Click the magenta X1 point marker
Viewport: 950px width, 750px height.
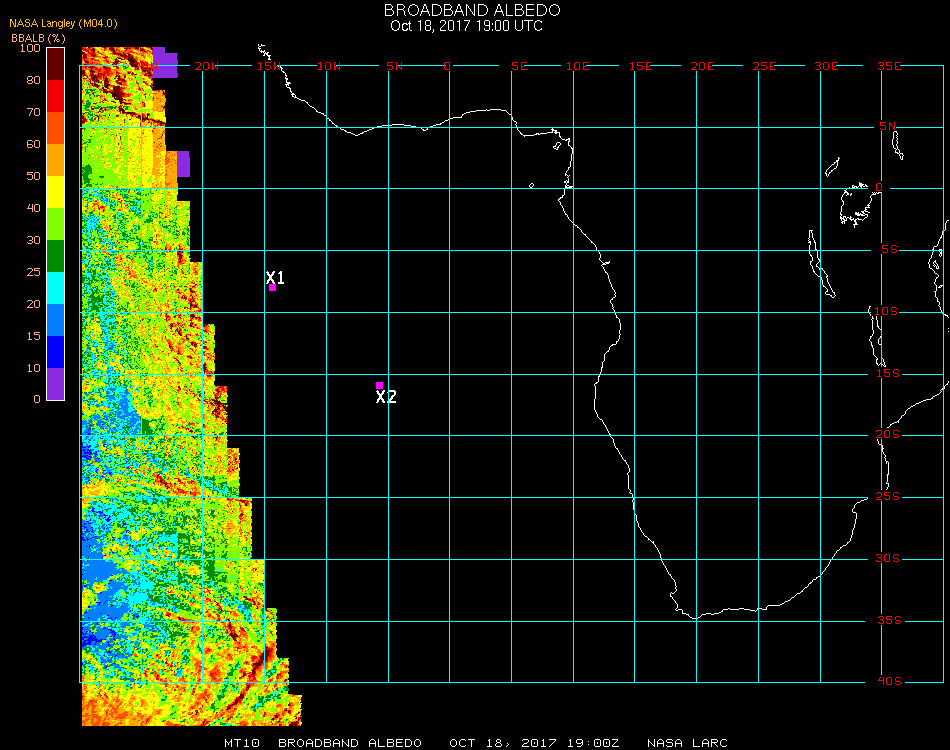pyautogui.click(x=272, y=287)
